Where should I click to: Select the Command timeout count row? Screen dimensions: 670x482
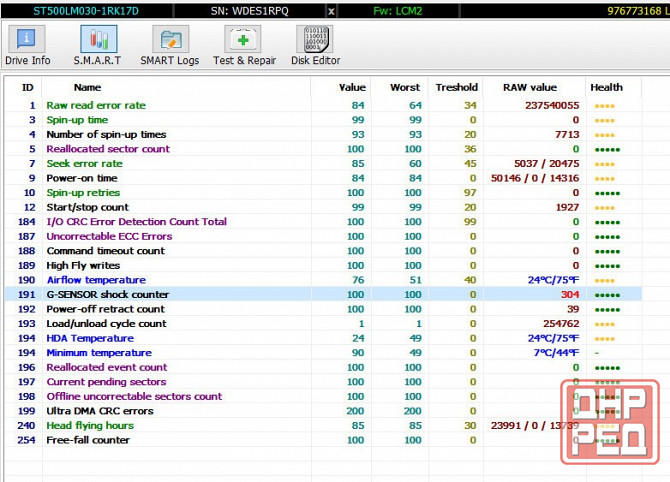click(x=323, y=250)
